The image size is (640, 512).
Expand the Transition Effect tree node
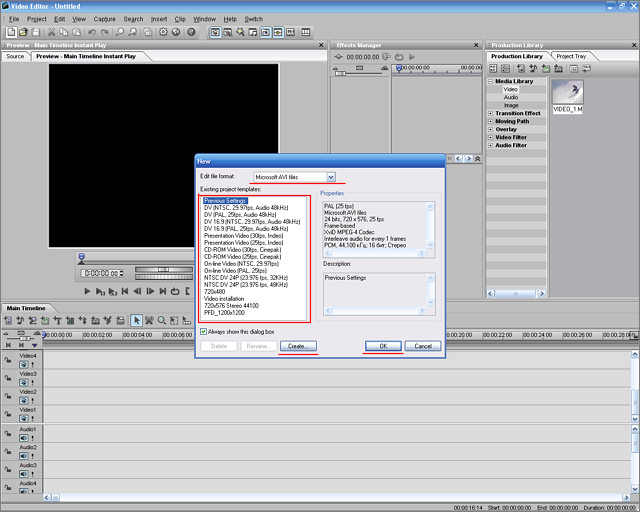pos(491,113)
